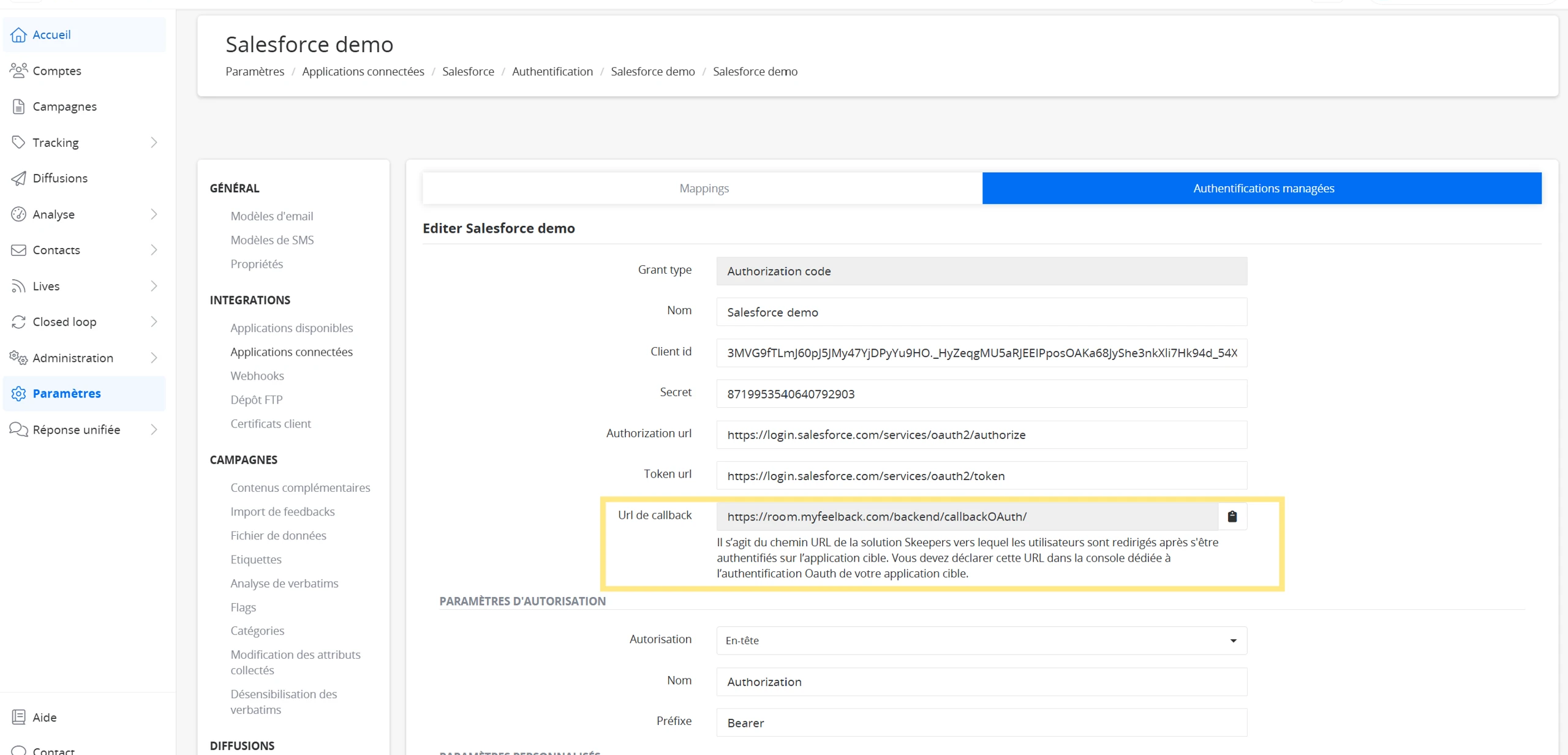
Task: Open Webhooks settings
Action: click(x=257, y=376)
